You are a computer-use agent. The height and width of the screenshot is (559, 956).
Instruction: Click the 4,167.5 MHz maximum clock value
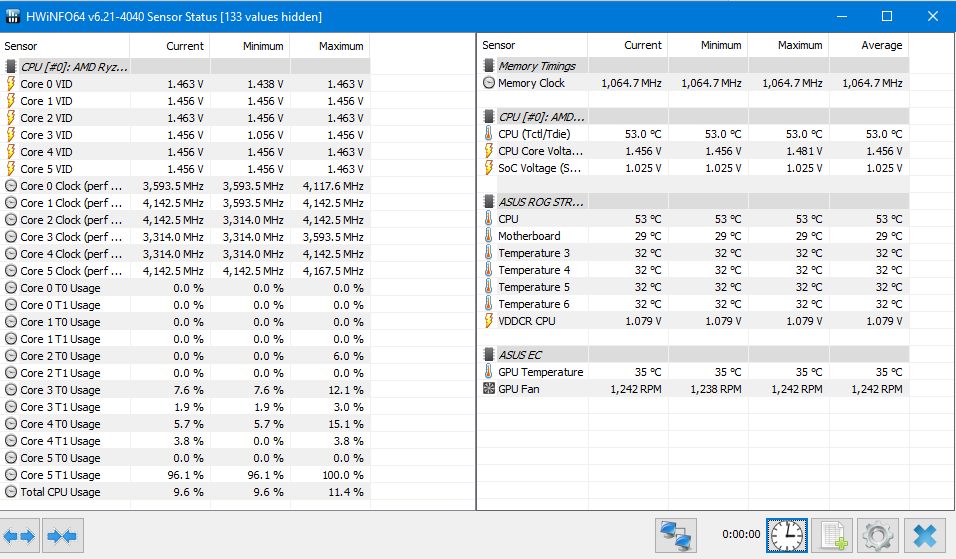pos(333,271)
